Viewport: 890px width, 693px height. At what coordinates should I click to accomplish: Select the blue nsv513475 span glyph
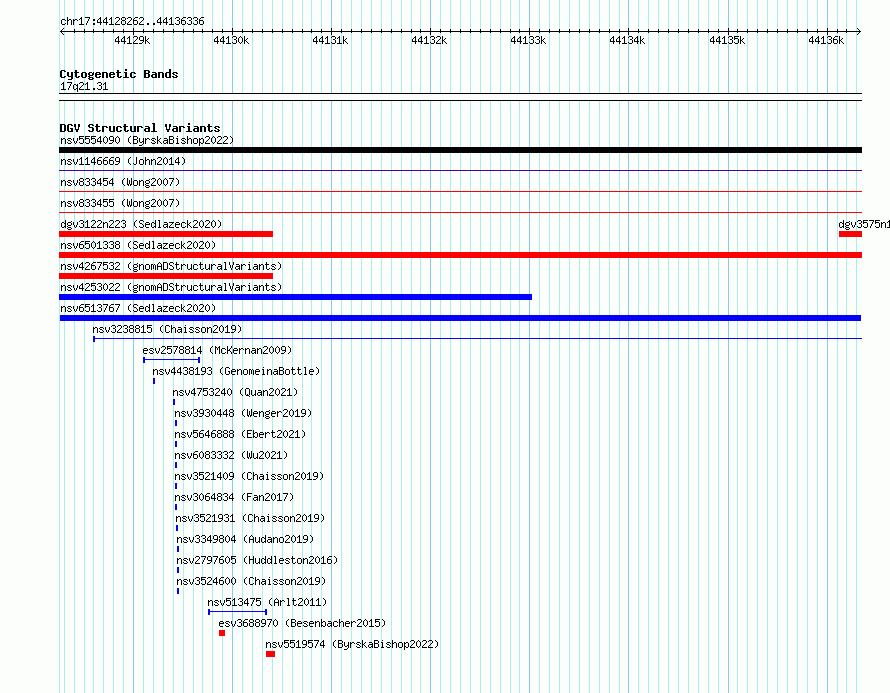[237, 612]
